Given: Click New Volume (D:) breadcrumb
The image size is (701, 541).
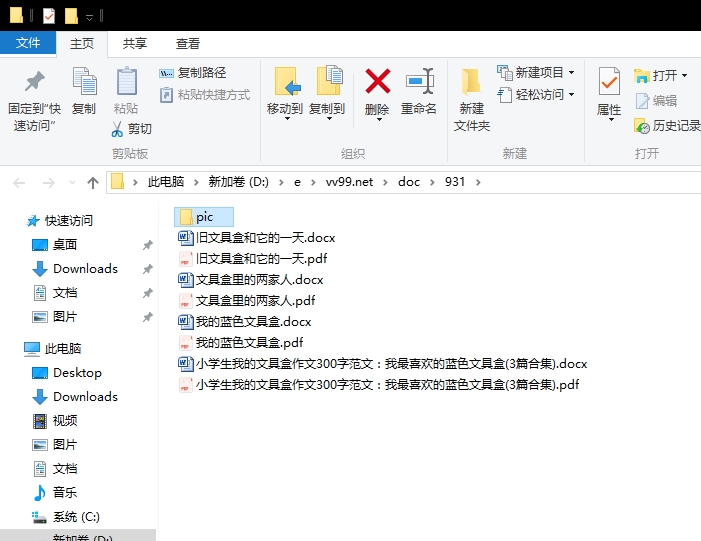Looking at the screenshot, I should 239,182.
